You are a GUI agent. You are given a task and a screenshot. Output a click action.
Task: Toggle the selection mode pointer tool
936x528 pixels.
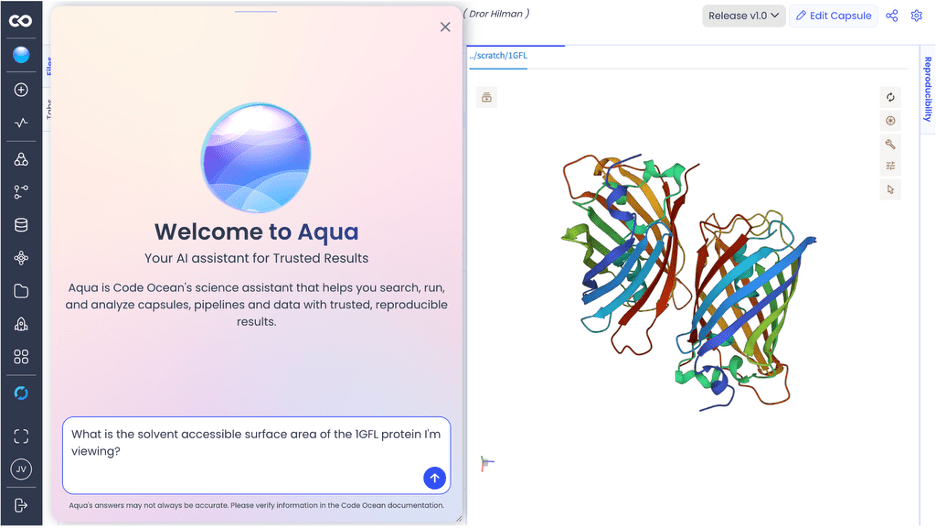[x=890, y=189]
